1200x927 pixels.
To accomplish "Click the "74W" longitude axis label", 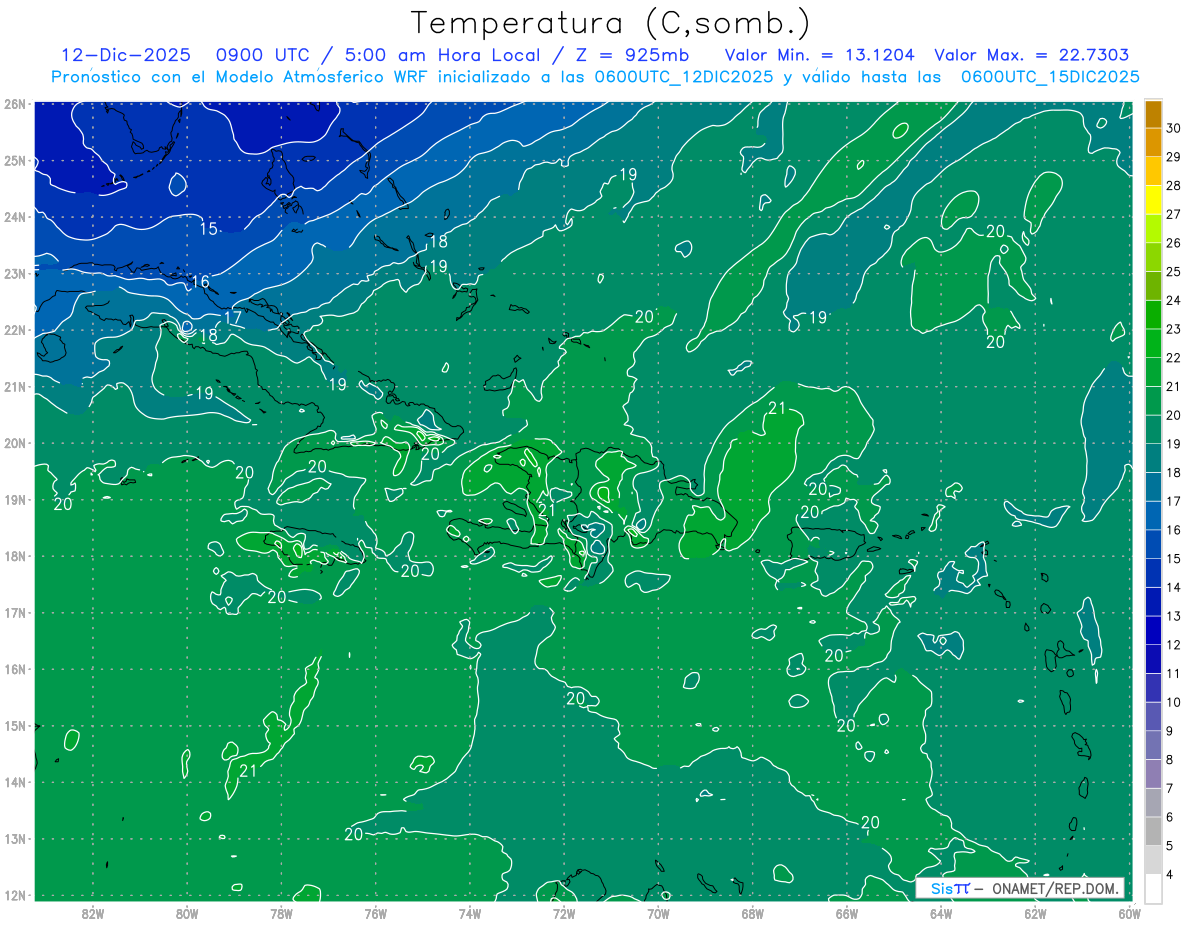I will 470,913.
